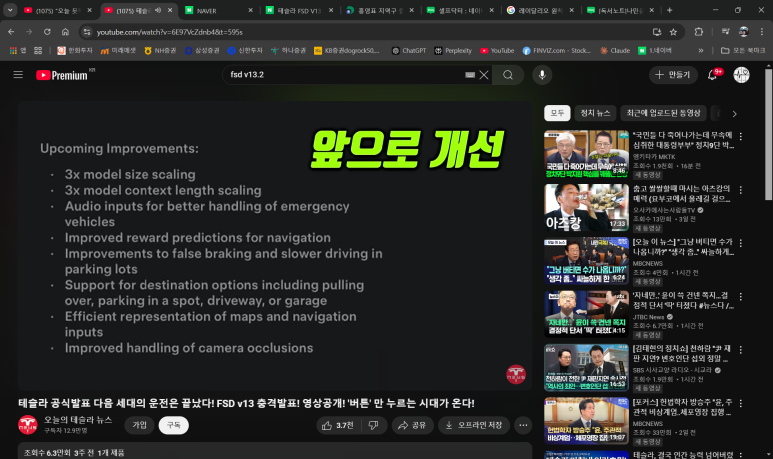The image size is (773, 459).
Task: Open the ChatGPT bookmark
Action: tap(409, 50)
